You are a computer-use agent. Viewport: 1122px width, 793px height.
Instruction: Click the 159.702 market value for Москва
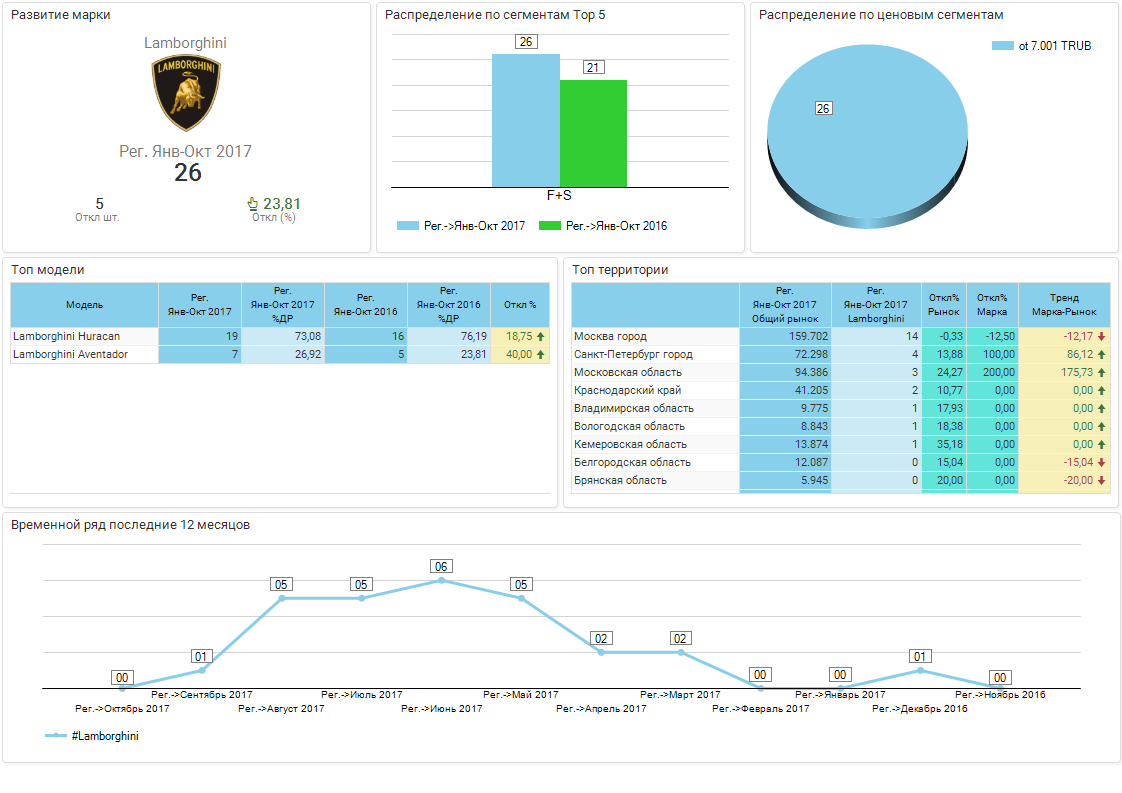point(785,336)
